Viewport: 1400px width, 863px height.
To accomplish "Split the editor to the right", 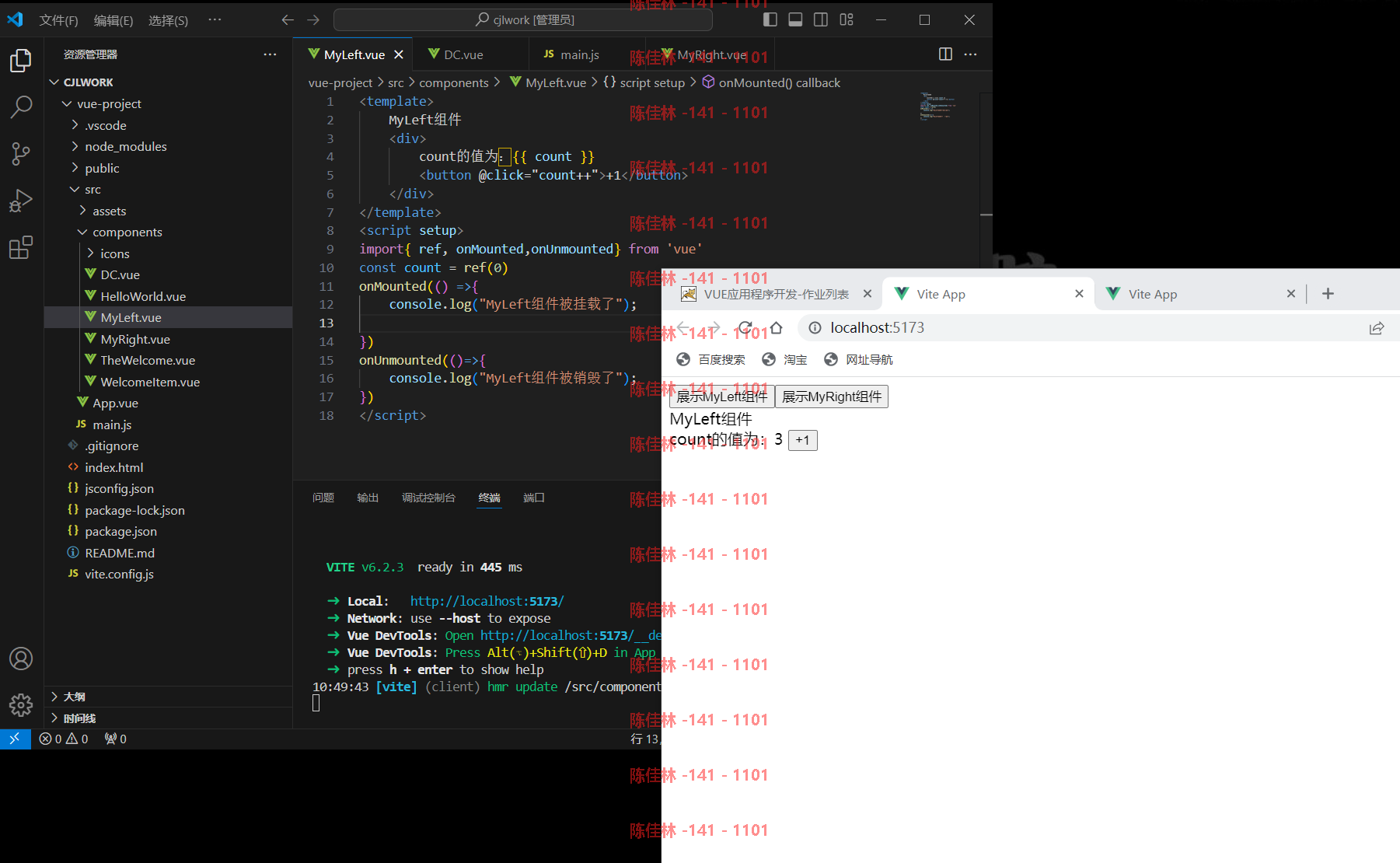I will tap(945, 54).
